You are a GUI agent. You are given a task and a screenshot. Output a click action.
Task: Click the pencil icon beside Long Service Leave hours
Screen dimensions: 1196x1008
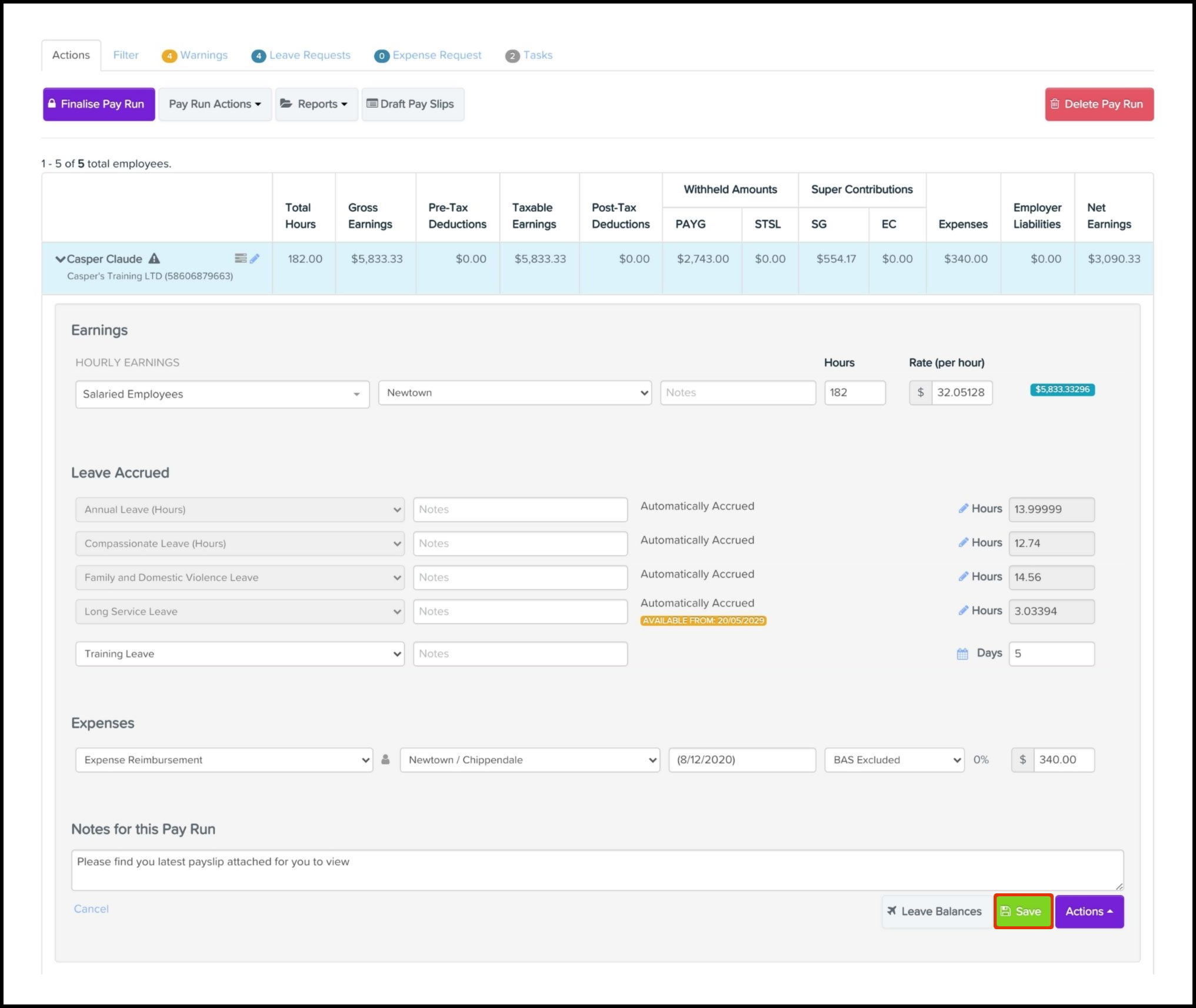(x=963, y=610)
